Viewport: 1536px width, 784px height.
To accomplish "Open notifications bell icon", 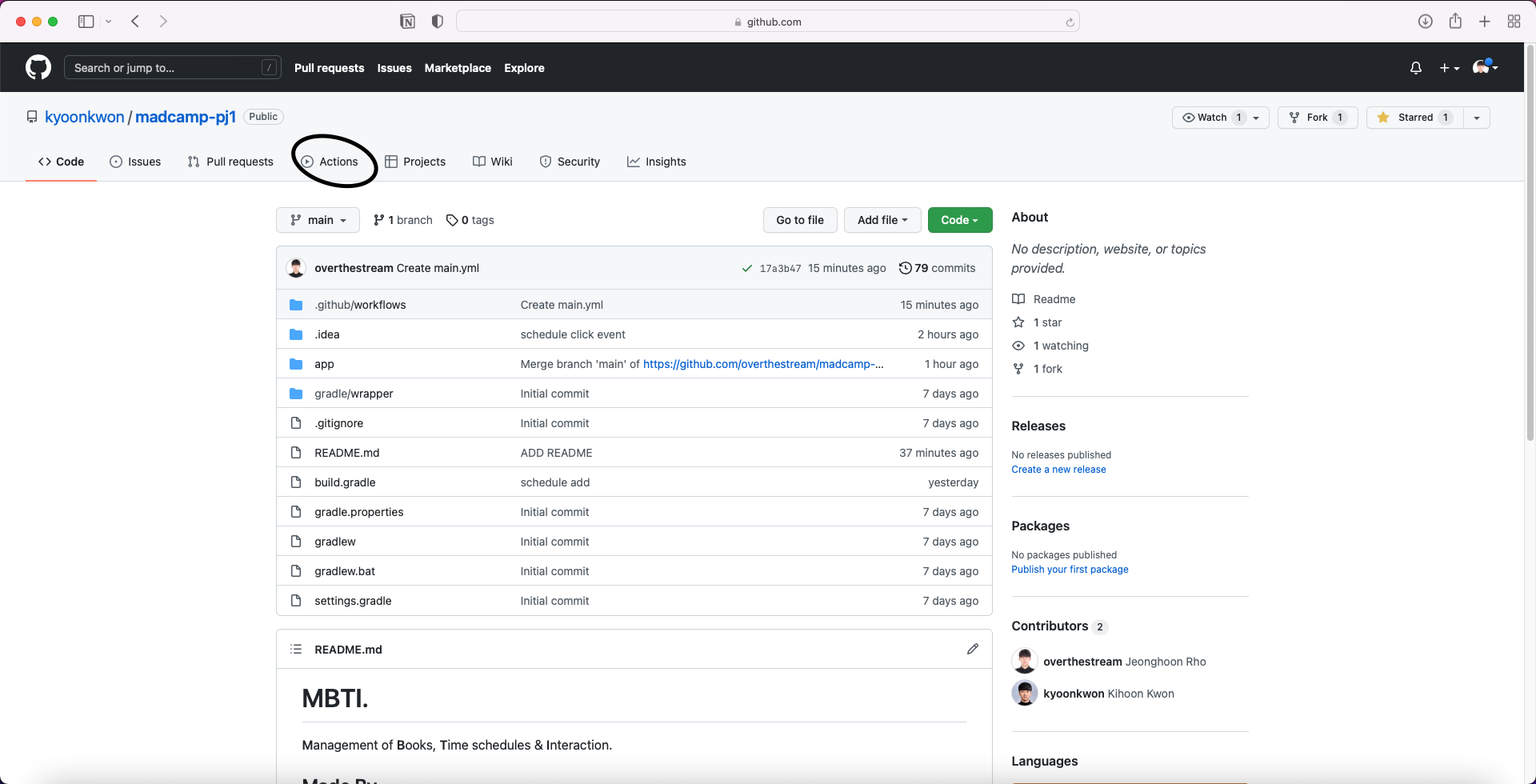I will click(x=1416, y=68).
